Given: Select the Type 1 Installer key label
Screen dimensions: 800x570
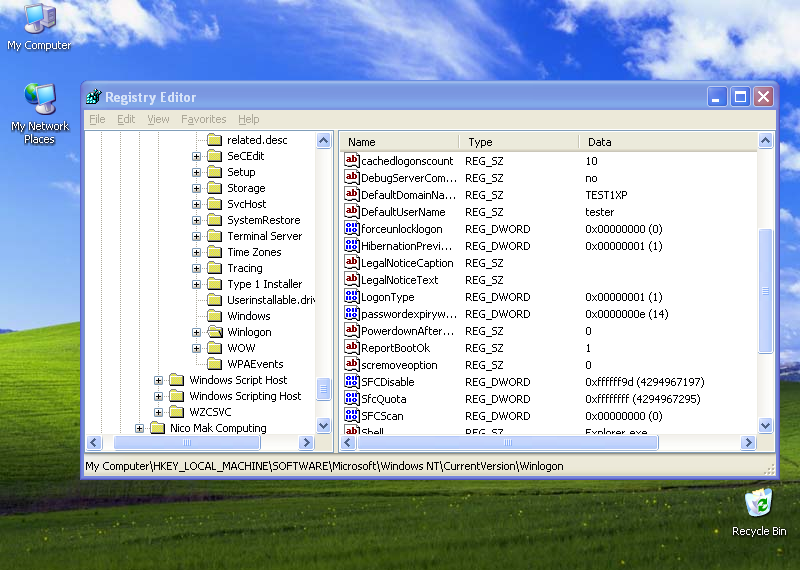Looking at the screenshot, I should [x=265, y=284].
